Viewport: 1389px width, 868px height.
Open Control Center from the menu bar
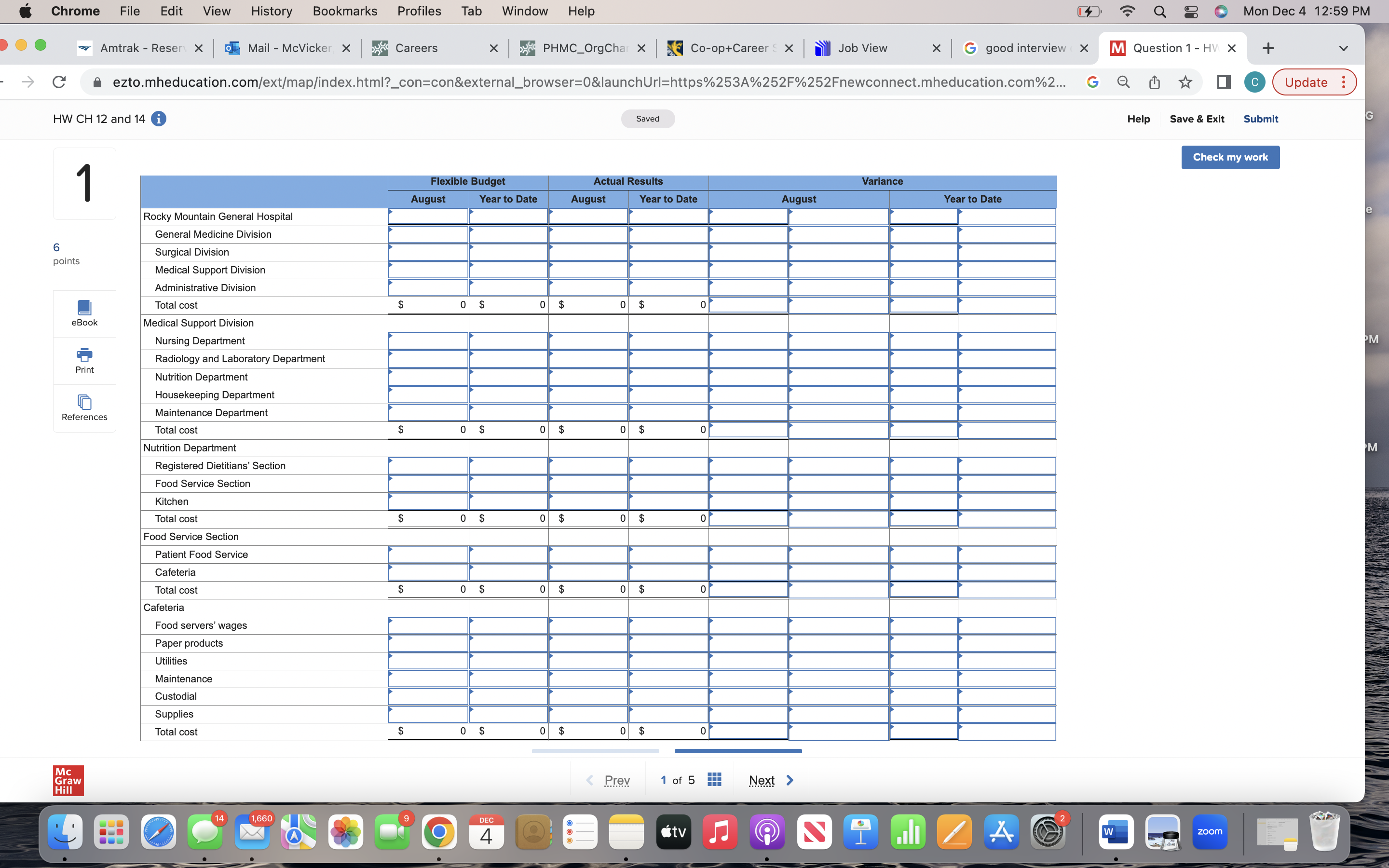coord(1190,11)
